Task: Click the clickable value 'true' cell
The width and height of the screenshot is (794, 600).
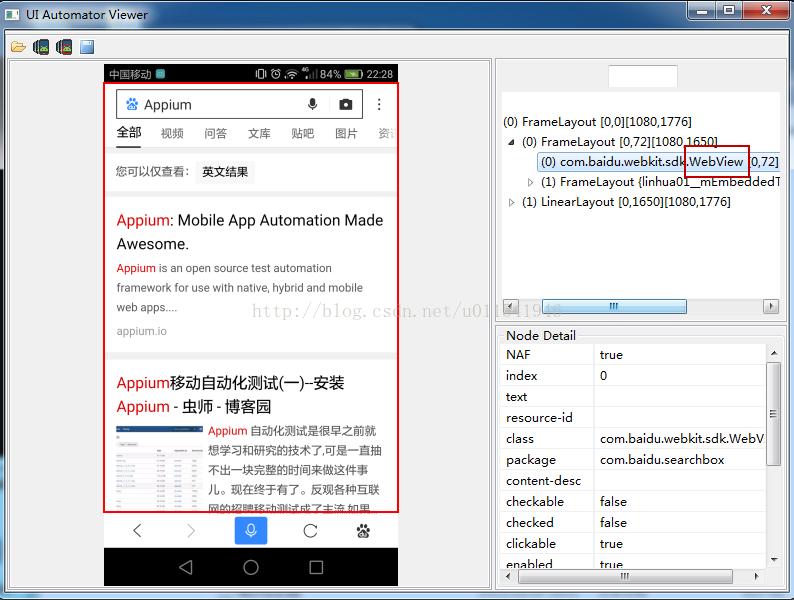Action: point(679,543)
